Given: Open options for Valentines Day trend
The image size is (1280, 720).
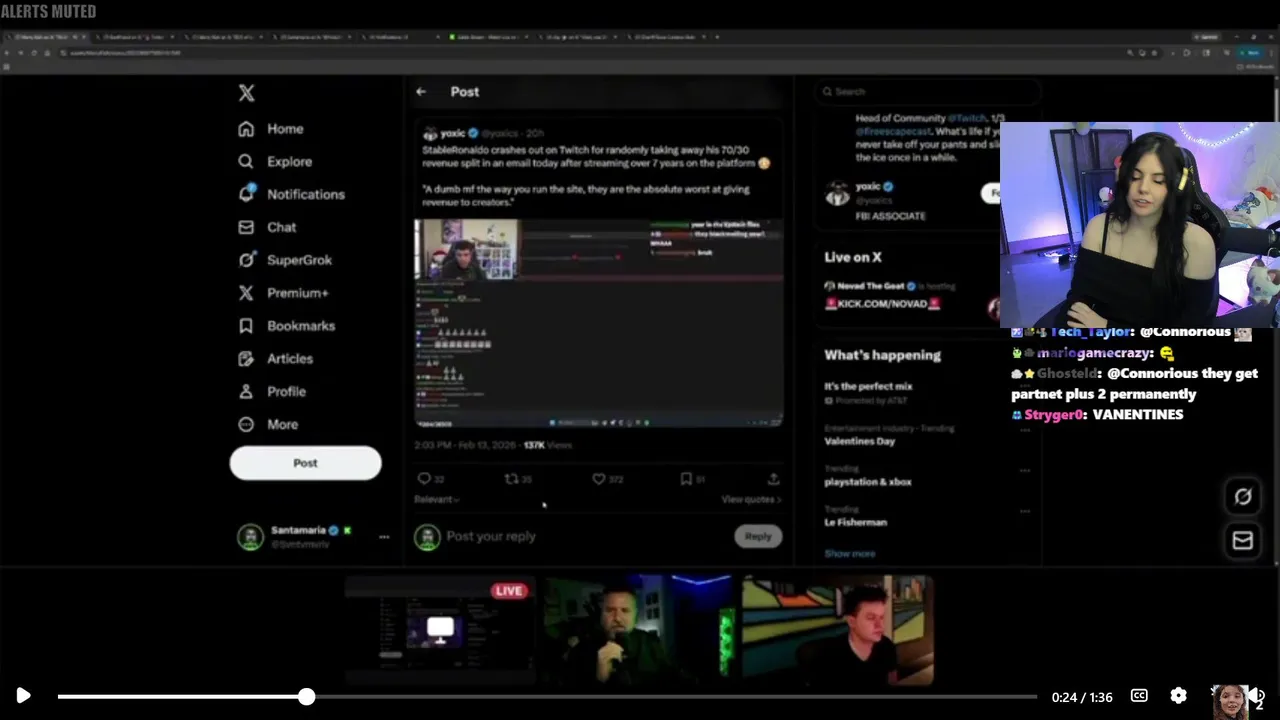Looking at the screenshot, I should tap(1025, 430).
